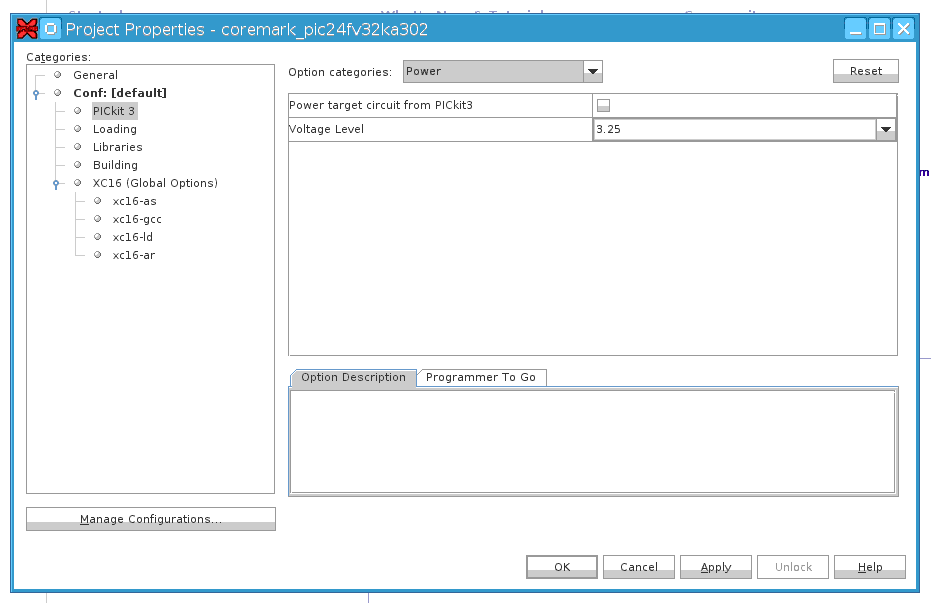Image resolution: width=936 pixels, height=603 pixels.
Task: Confirm with the OK button
Action: tap(562, 567)
